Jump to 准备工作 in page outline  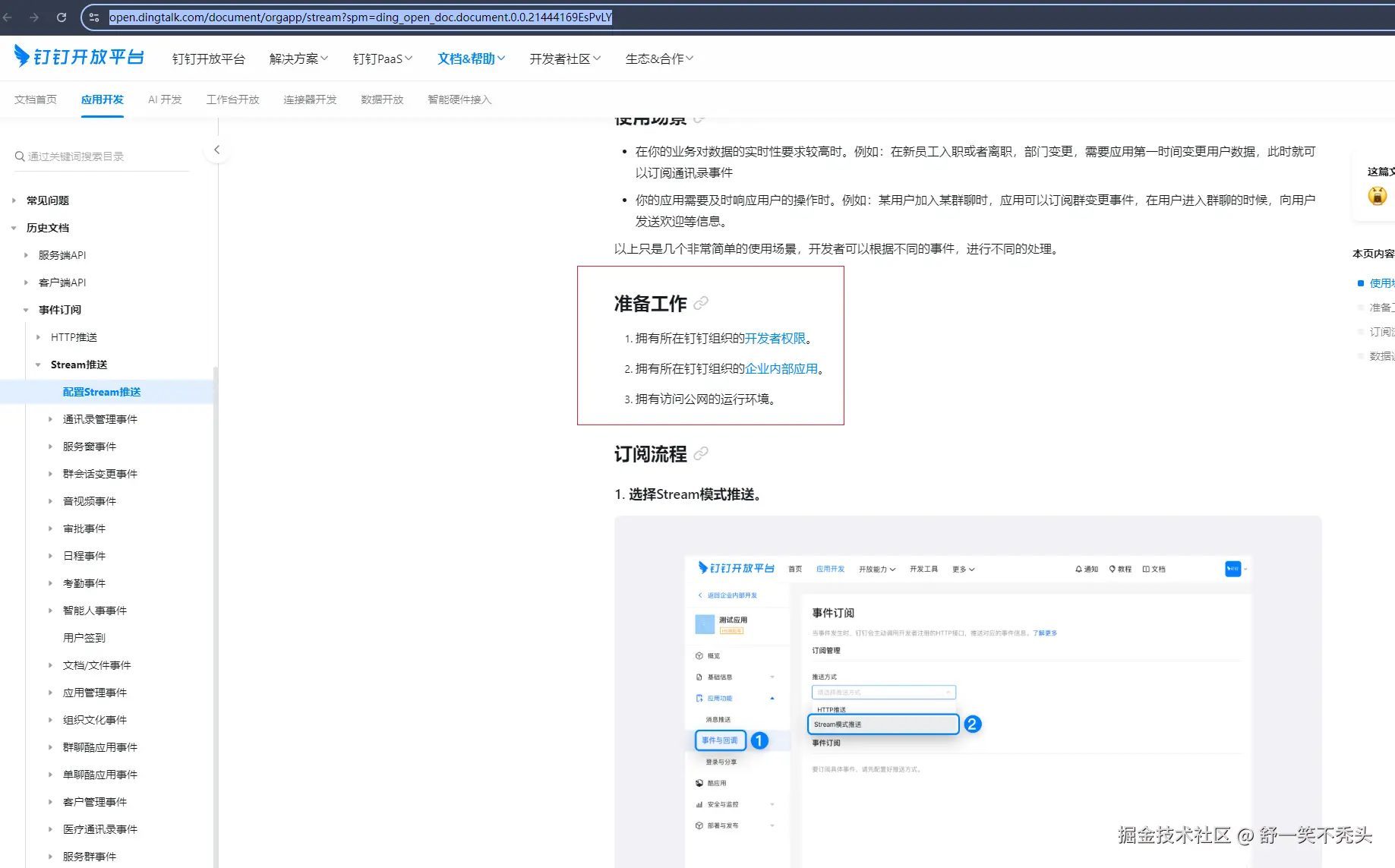click(1382, 308)
